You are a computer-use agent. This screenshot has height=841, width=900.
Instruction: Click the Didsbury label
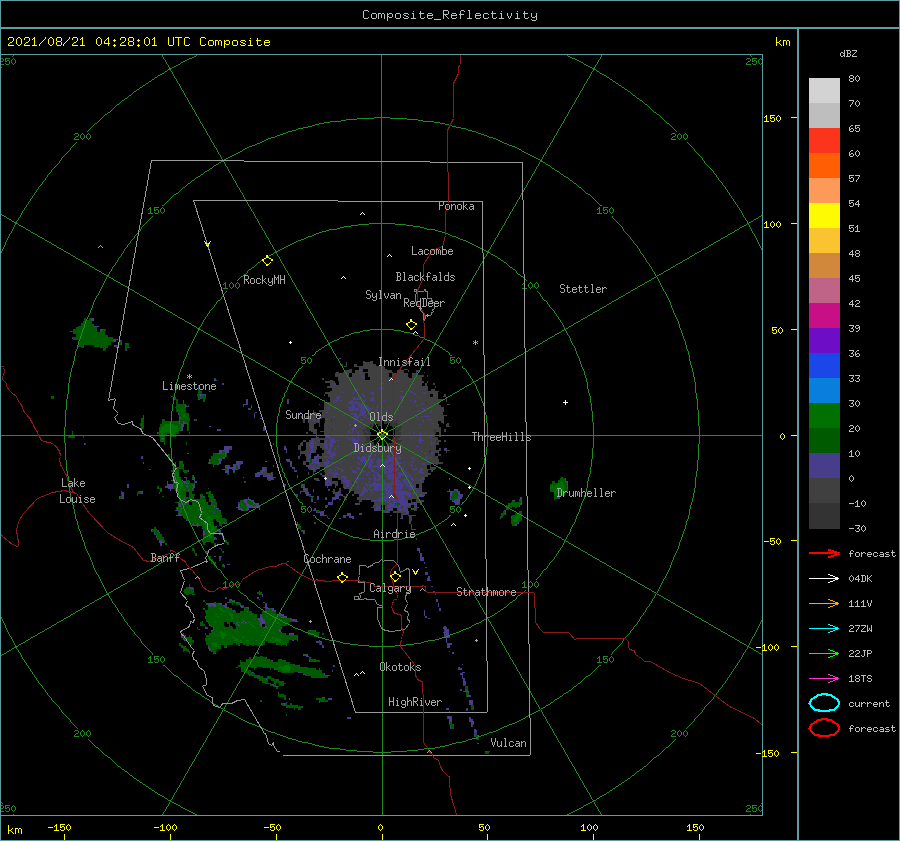coord(377,448)
